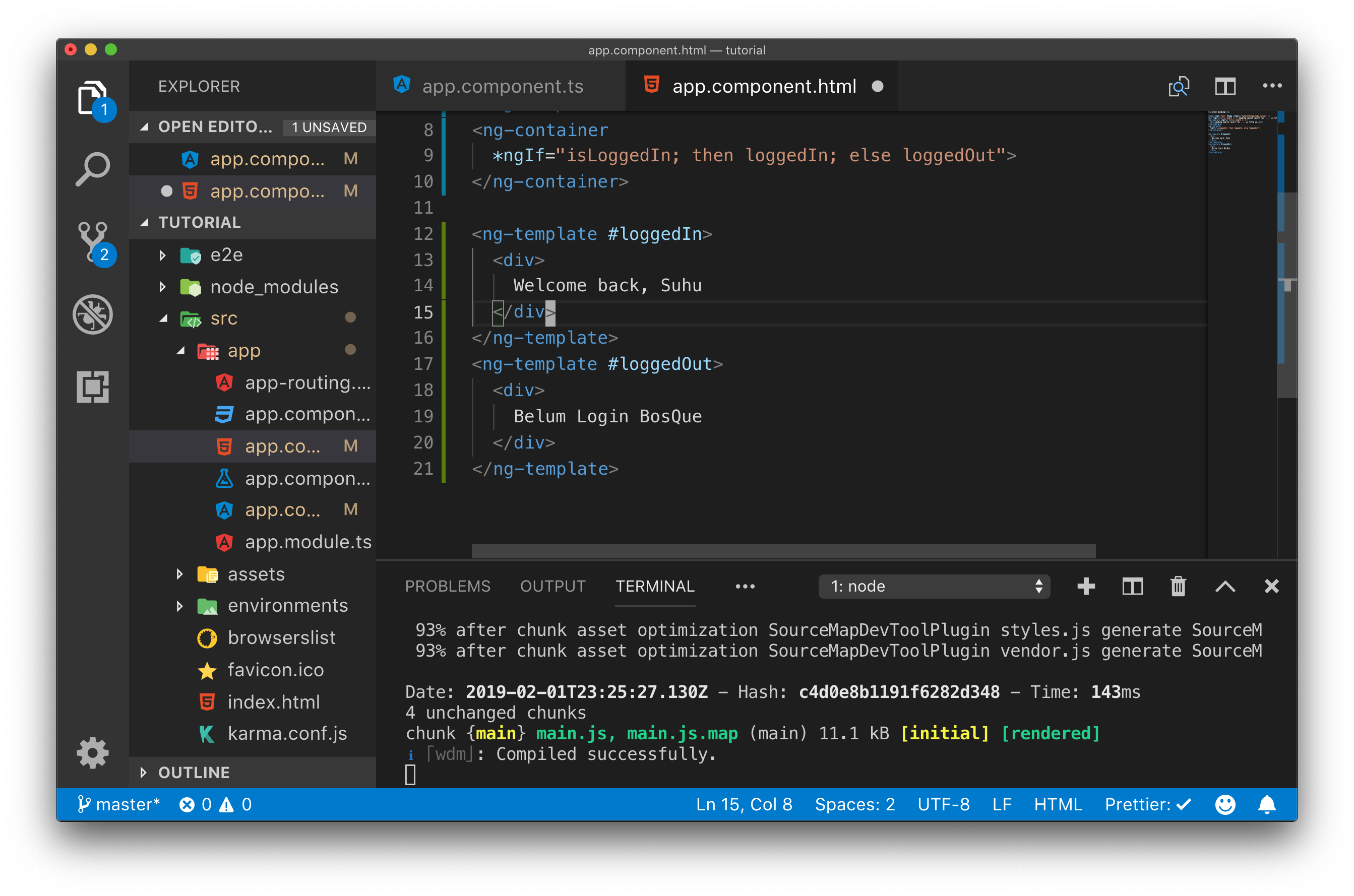
Task: Open browserslist file
Action: point(253,637)
